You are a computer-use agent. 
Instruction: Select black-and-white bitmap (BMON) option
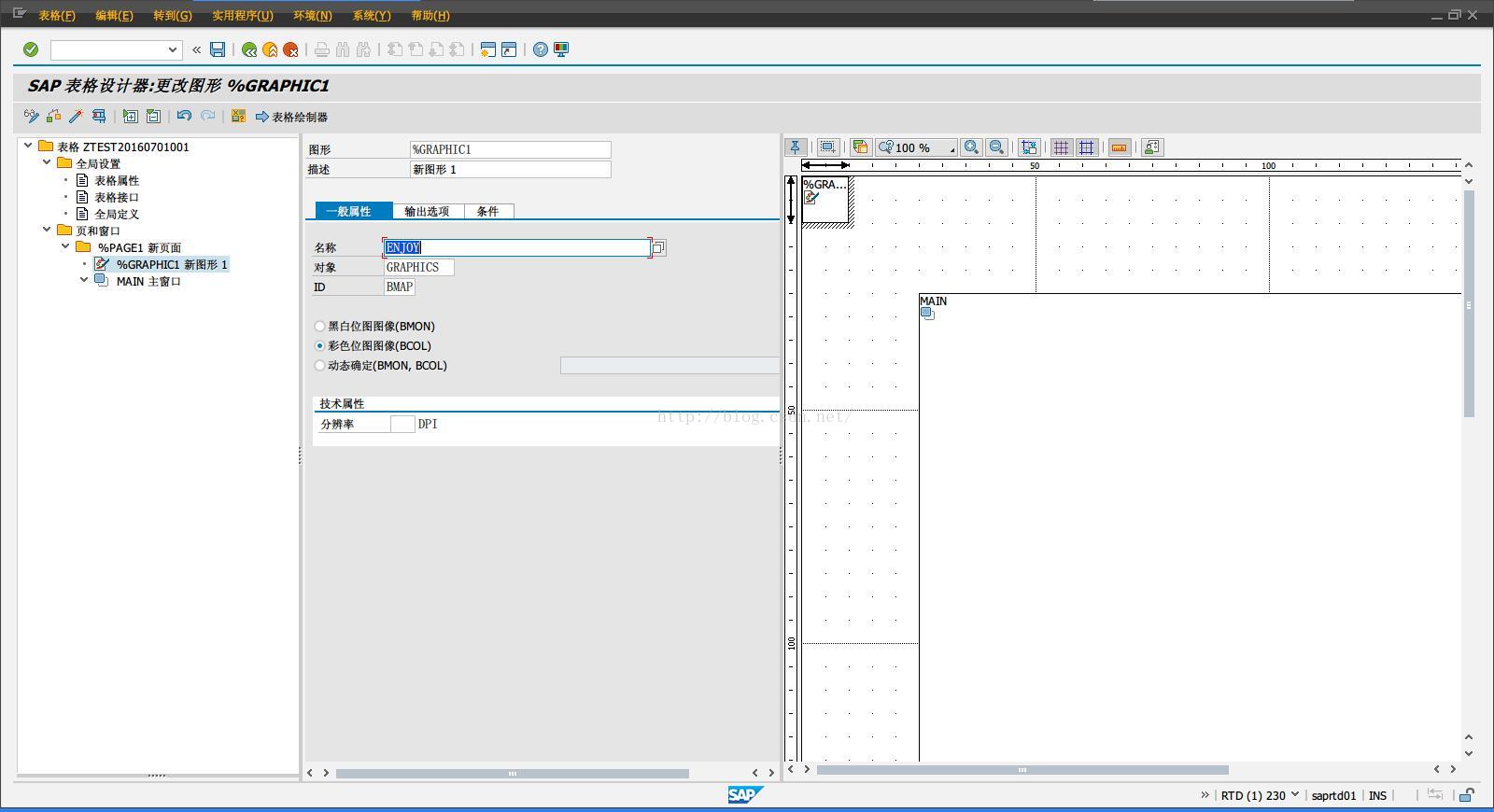click(320, 327)
